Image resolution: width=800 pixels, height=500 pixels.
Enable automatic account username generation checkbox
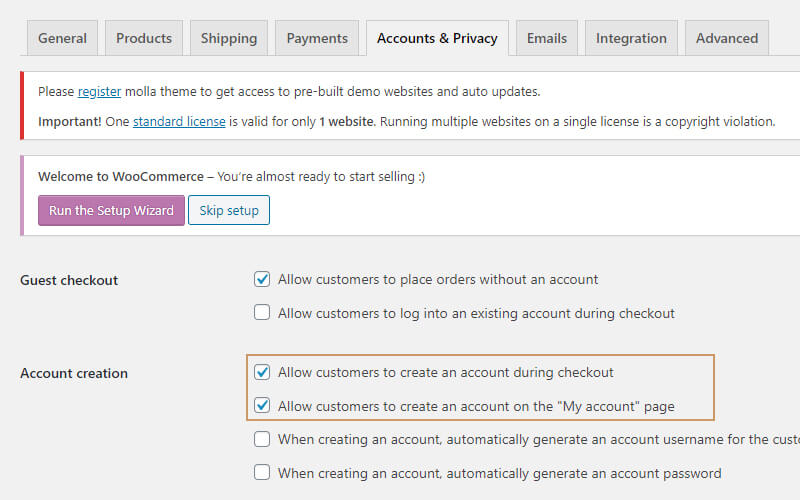(x=262, y=439)
